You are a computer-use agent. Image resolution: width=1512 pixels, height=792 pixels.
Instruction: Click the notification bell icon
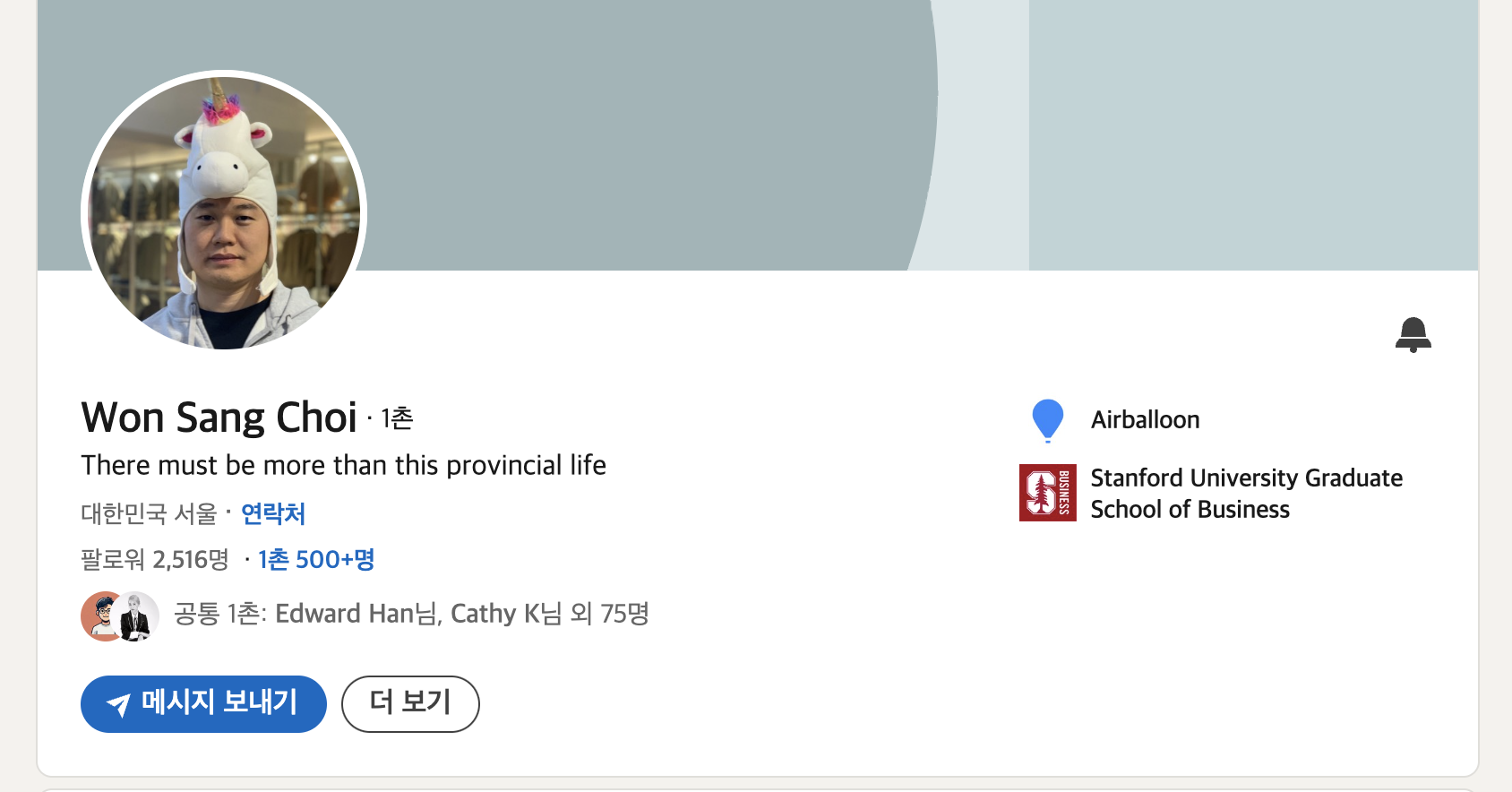[1413, 334]
